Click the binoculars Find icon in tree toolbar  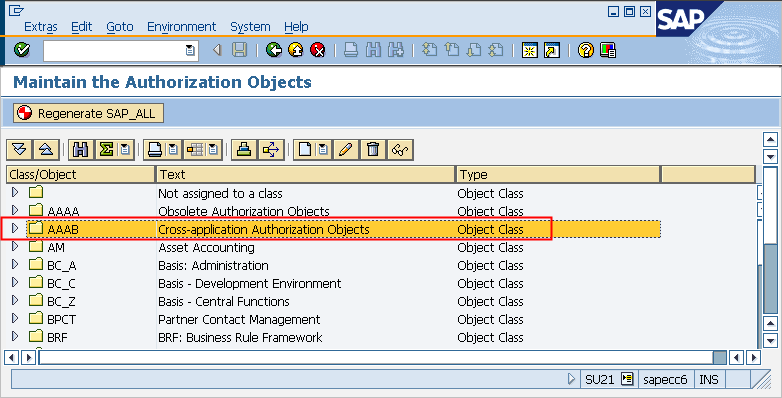click(x=81, y=150)
